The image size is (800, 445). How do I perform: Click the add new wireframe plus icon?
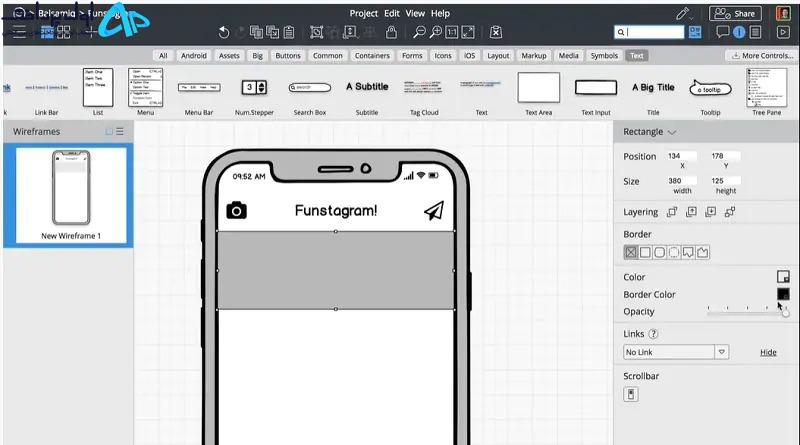[91, 32]
